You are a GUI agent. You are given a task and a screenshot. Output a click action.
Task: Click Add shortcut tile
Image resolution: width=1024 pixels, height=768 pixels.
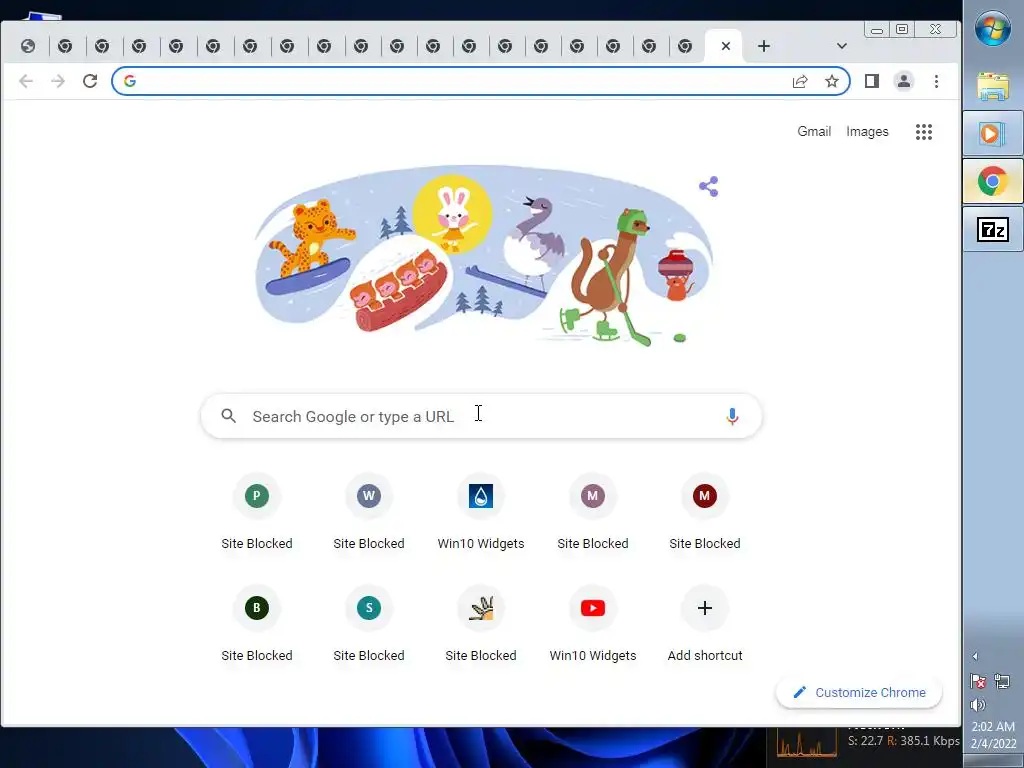(x=705, y=625)
